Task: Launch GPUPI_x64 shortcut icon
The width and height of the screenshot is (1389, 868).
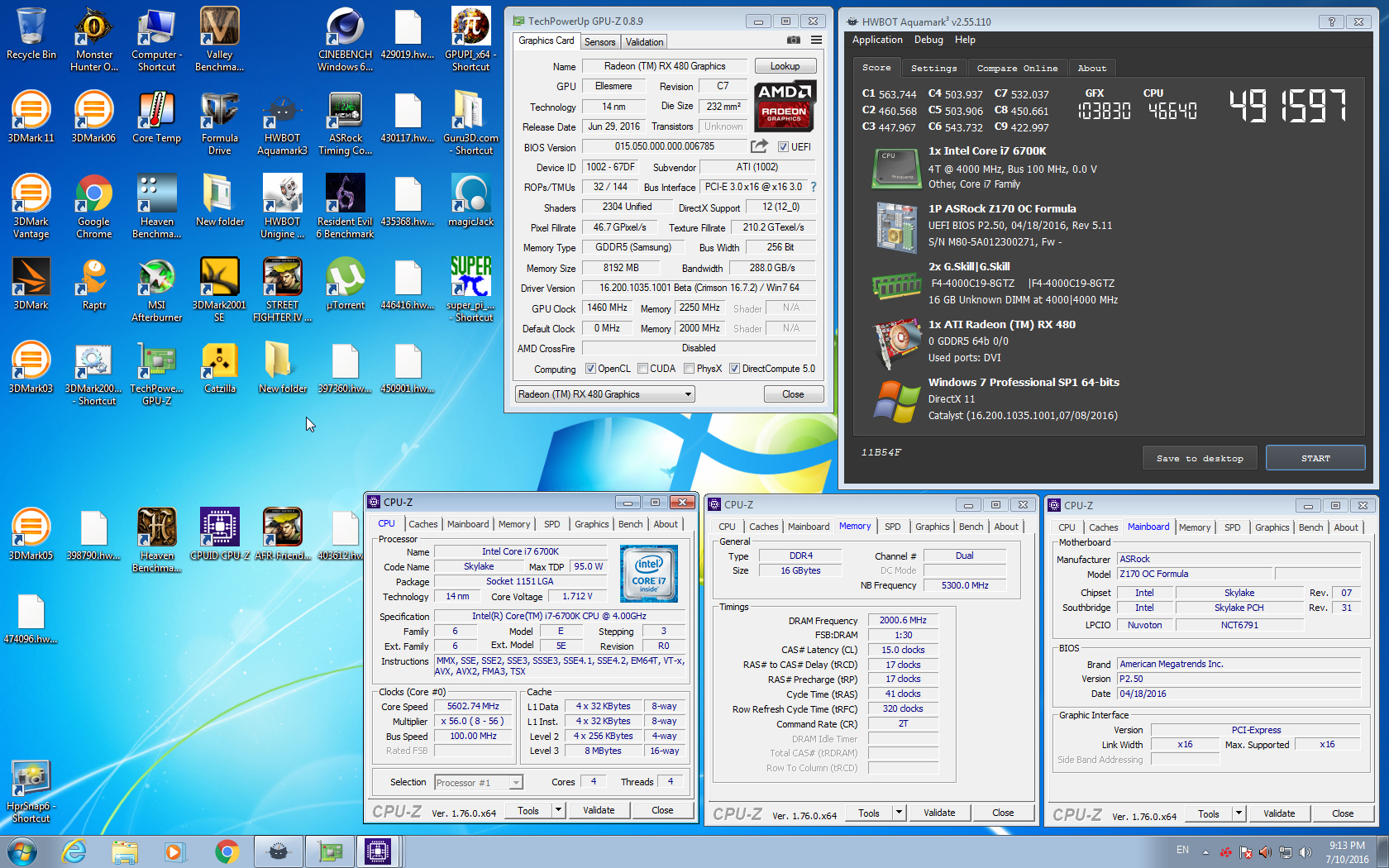Action: click(x=471, y=39)
